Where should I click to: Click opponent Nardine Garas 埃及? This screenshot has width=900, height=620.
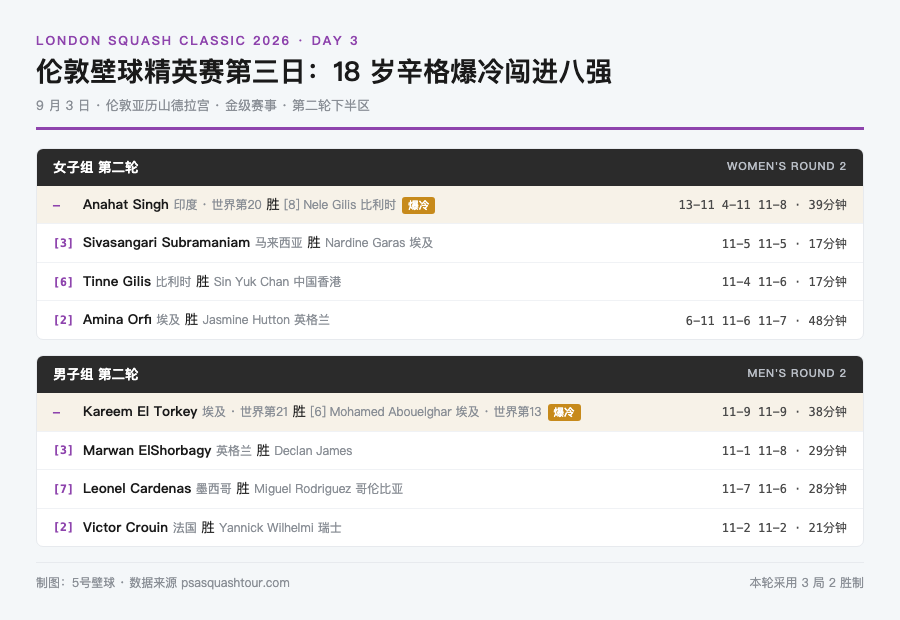[379, 243]
